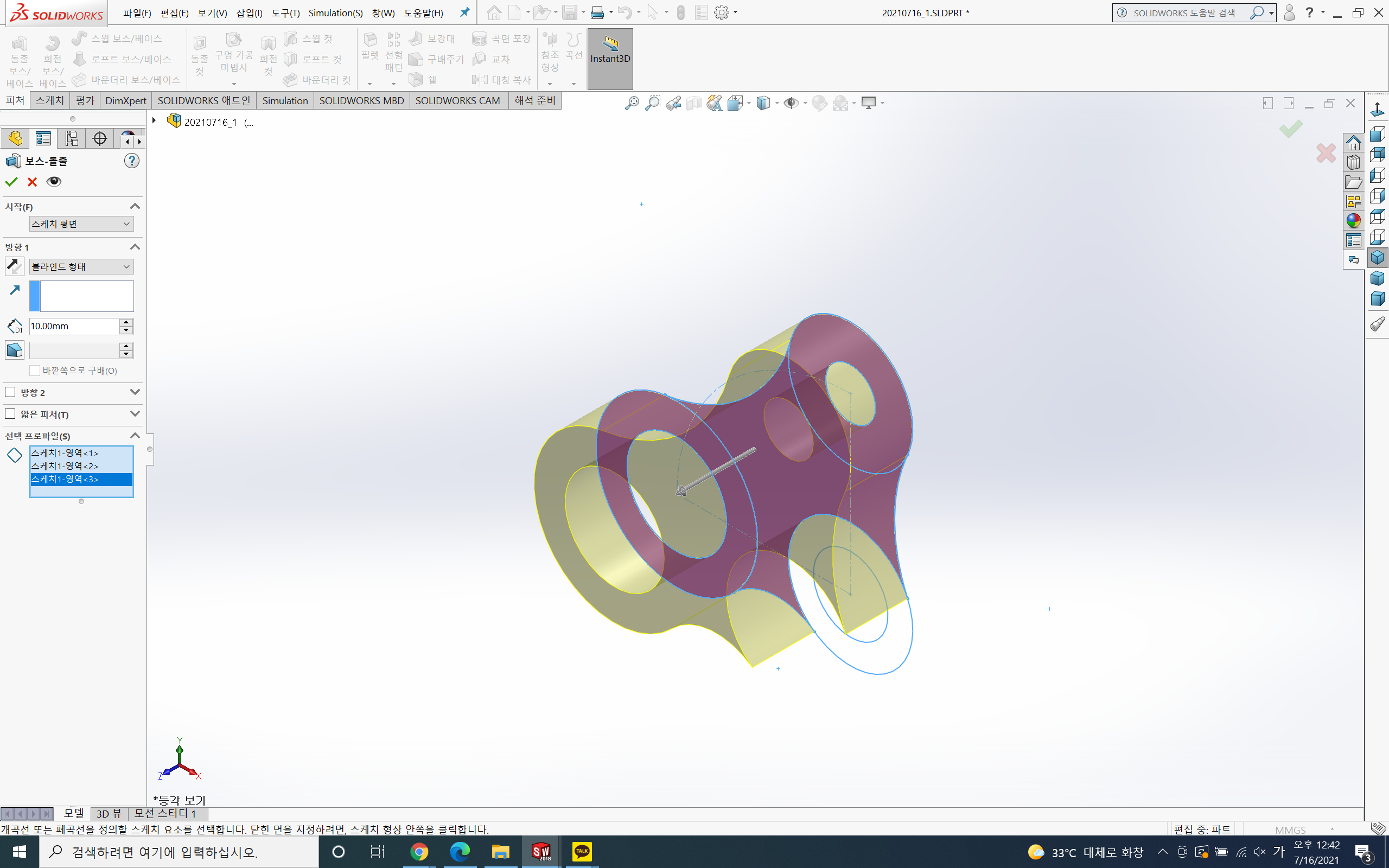The image size is (1389, 868).
Task: Switch to 스케치 ribbon tab
Action: coord(49,100)
